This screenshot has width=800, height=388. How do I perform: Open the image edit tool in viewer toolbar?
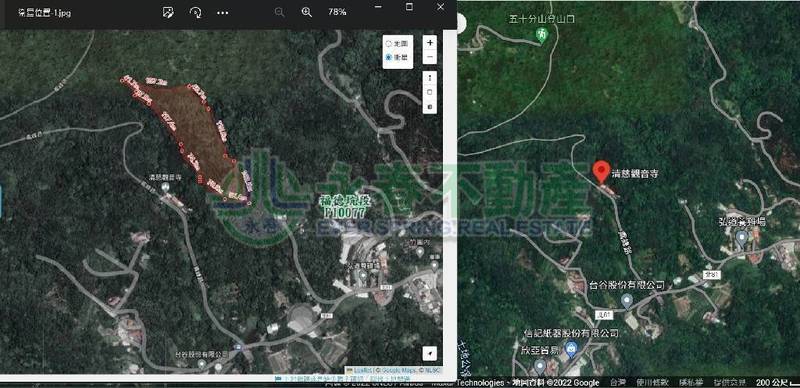coord(168,12)
